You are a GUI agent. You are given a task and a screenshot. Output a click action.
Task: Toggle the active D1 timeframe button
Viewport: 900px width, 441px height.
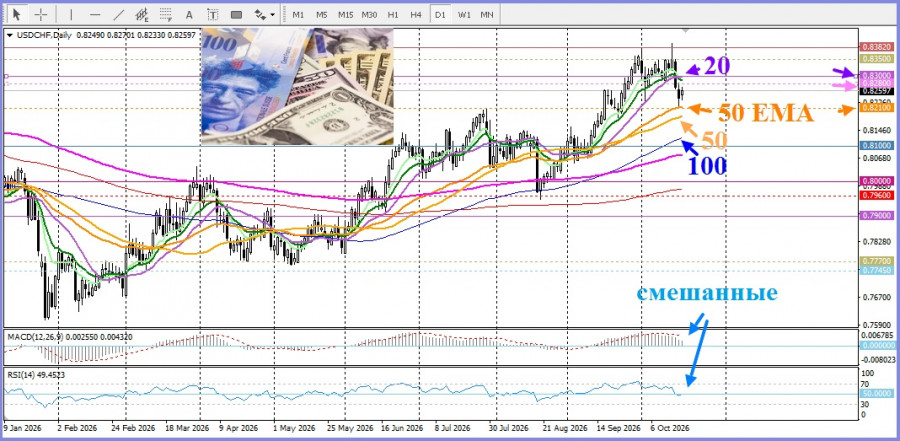[440, 14]
